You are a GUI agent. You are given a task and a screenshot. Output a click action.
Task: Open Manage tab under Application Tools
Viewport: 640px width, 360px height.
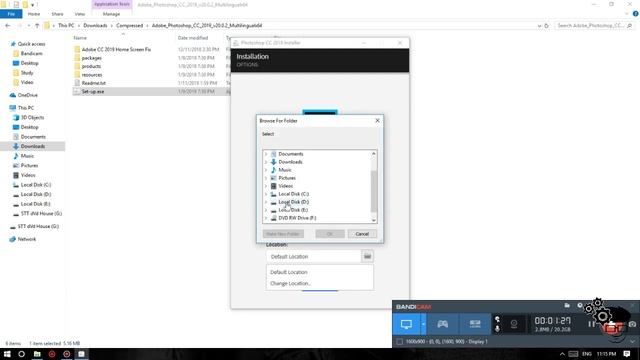tap(111, 14)
